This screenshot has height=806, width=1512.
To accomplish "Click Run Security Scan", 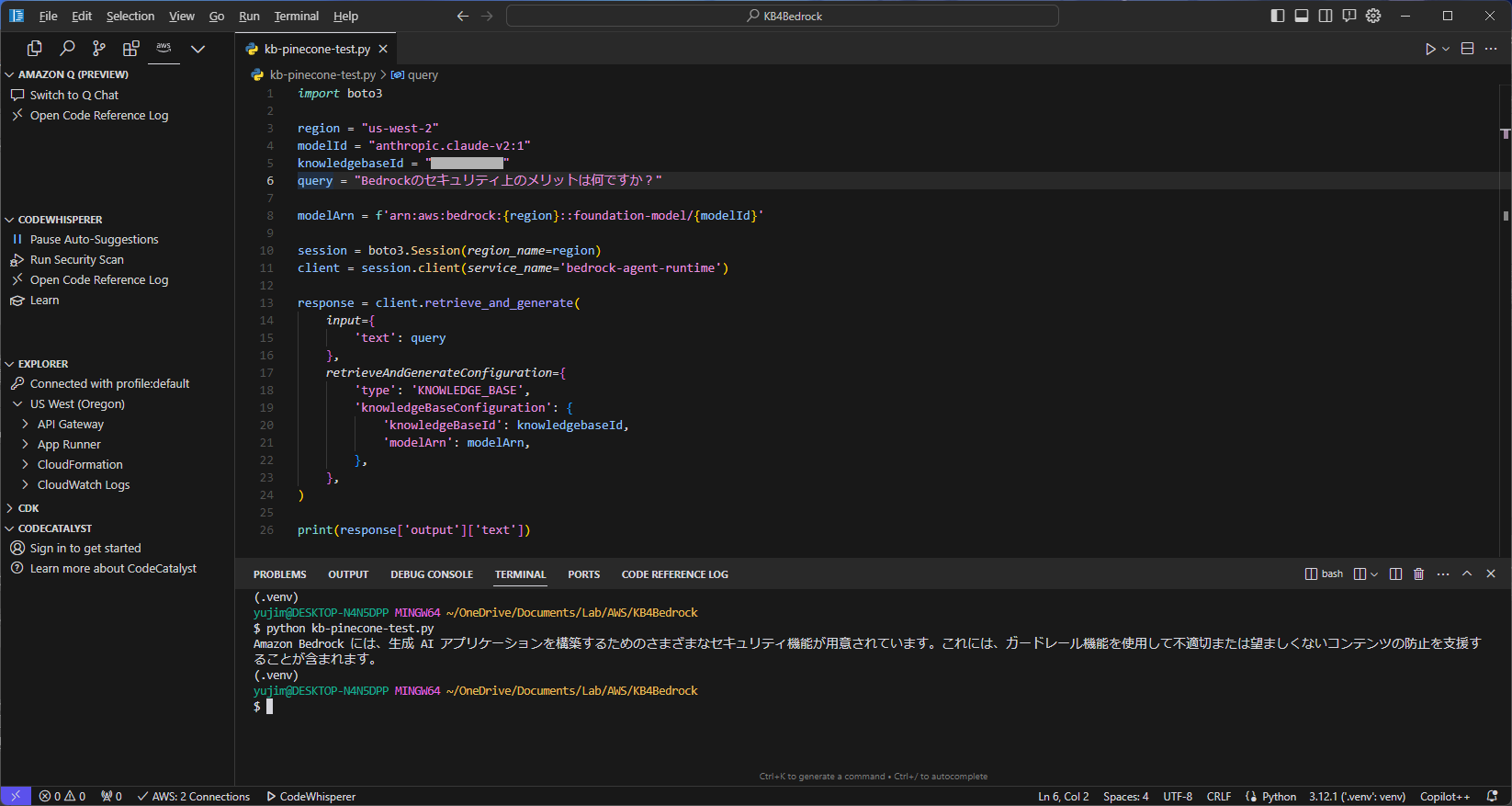I will (x=76, y=260).
